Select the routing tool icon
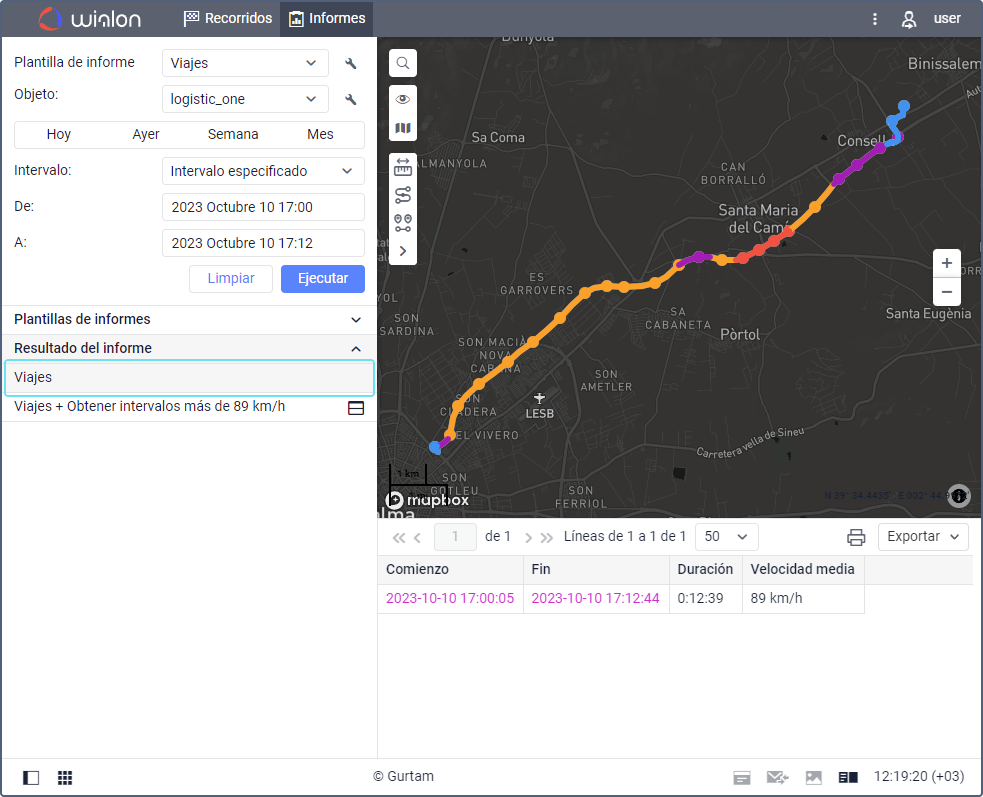Screen dimensions: 983x797 [402, 195]
